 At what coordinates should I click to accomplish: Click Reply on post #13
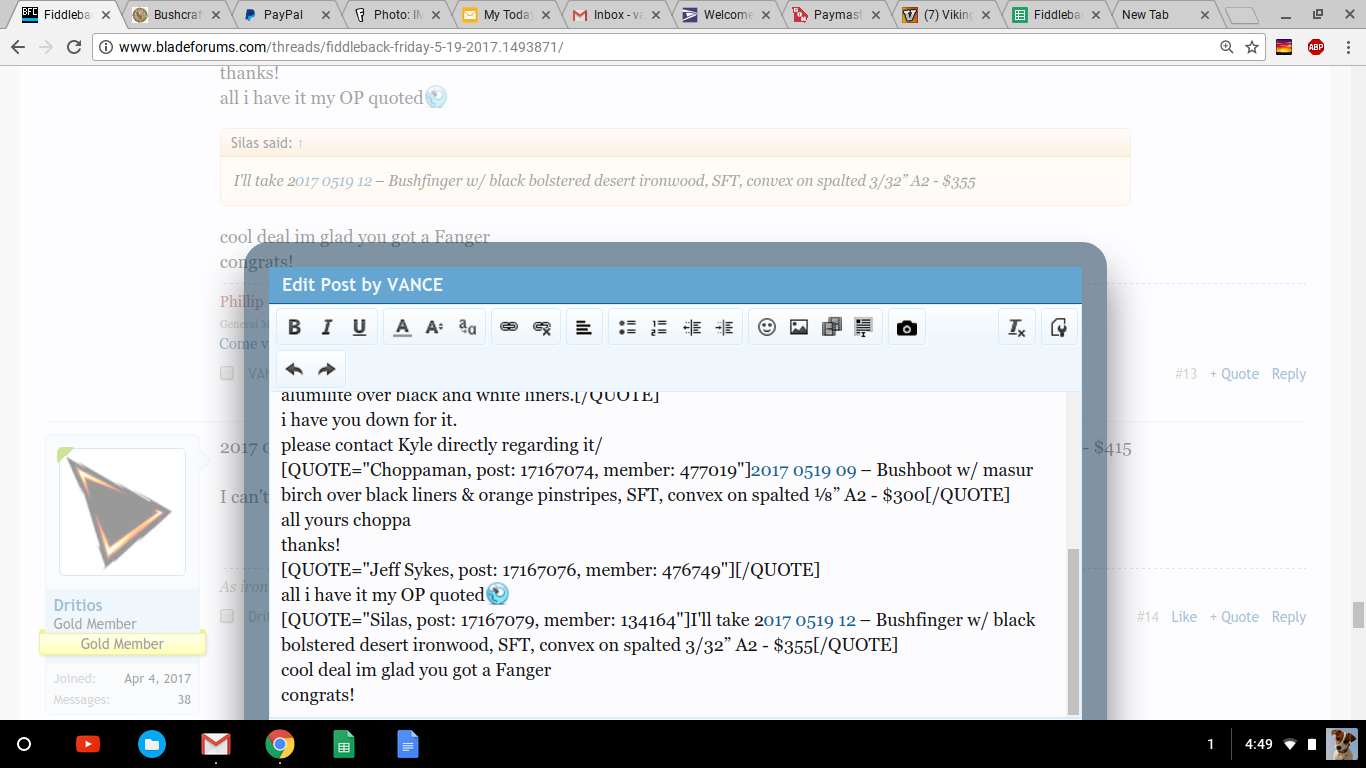click(1289, 373)
